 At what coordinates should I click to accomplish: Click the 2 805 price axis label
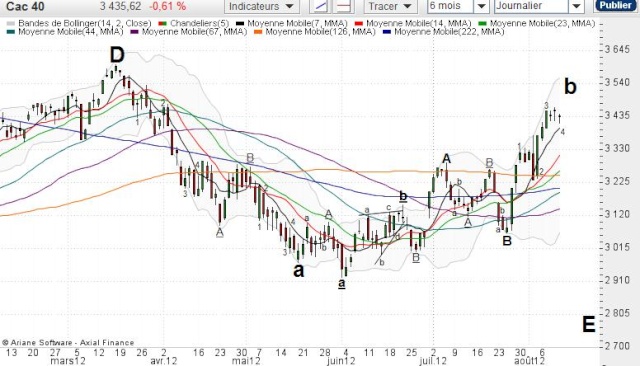(x=617, y=313)
